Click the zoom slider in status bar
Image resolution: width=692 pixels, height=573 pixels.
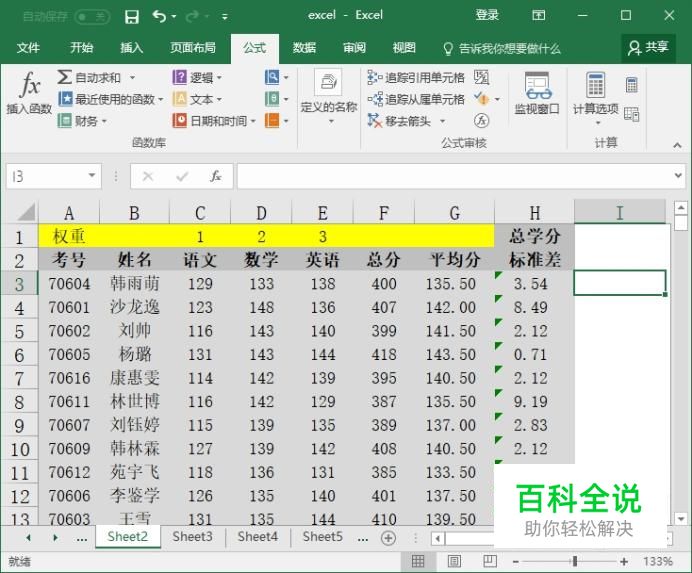(x=574, y=562)
